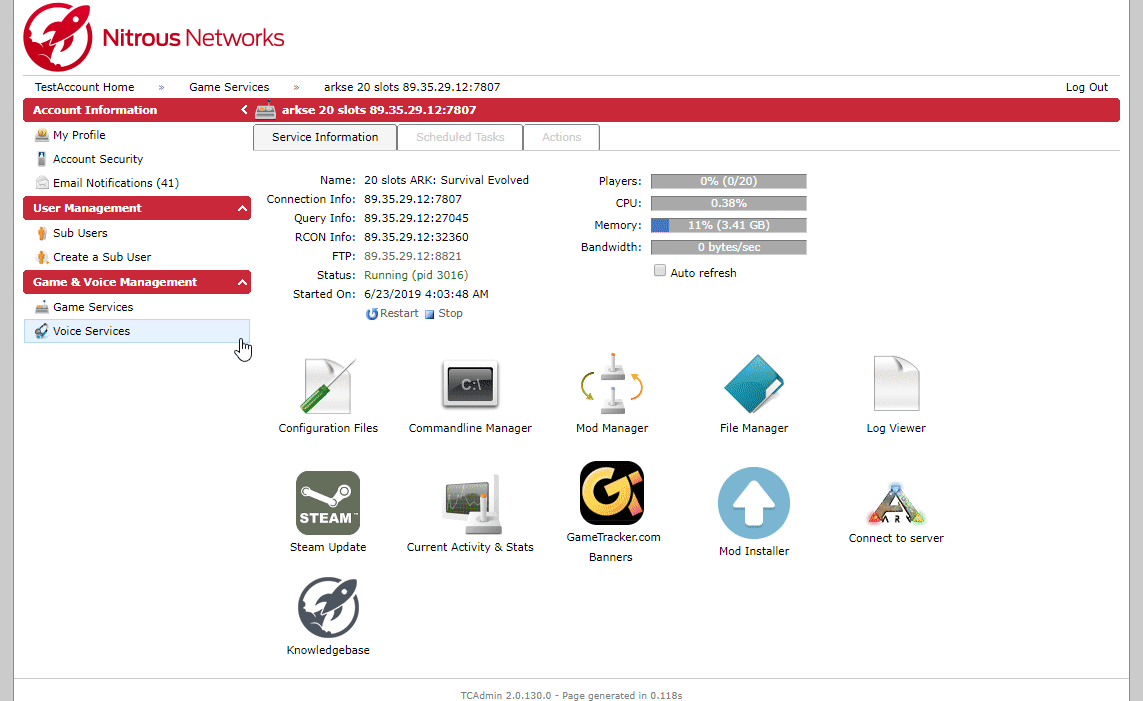Viewport: 1143px width, 701px height.
Task: Click the arkse 20 slots breadcrumb
Action: (x=412, y=87)
